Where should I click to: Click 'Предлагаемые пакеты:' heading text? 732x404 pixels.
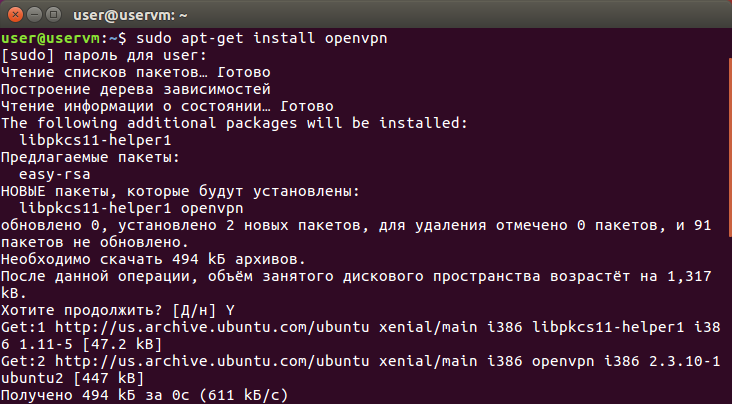(90, 158)
